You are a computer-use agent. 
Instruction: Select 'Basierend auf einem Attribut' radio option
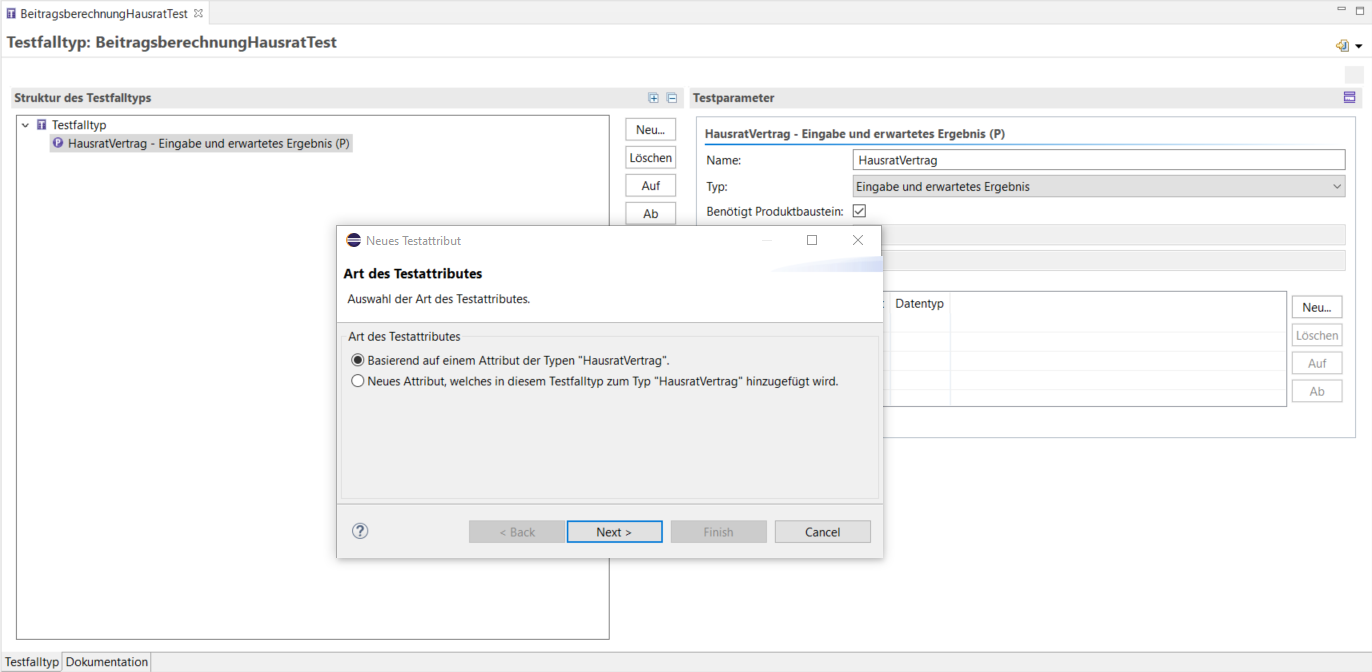coord(358,360)
